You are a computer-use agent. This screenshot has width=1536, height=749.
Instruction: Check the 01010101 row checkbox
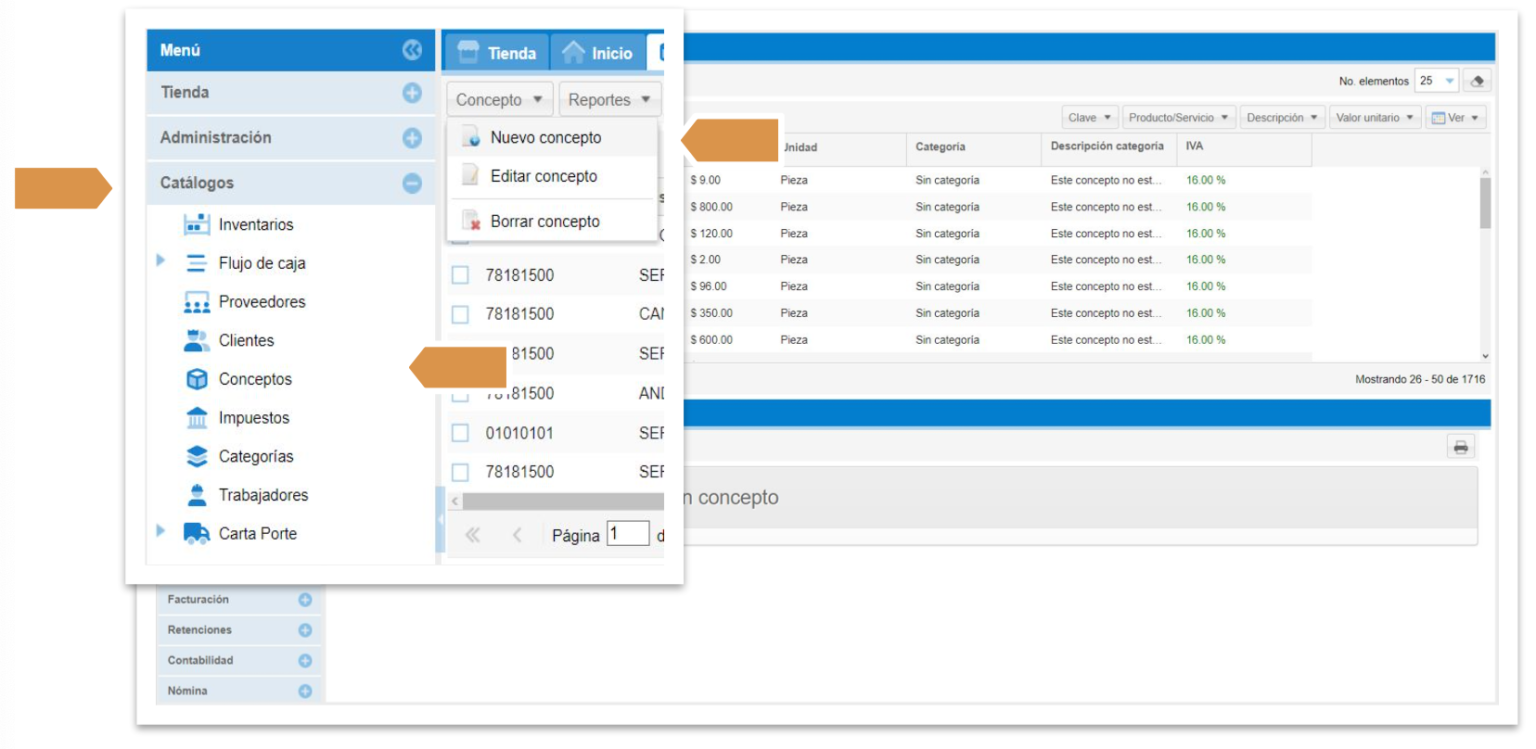pyautogui.click(x=460, y=433)
